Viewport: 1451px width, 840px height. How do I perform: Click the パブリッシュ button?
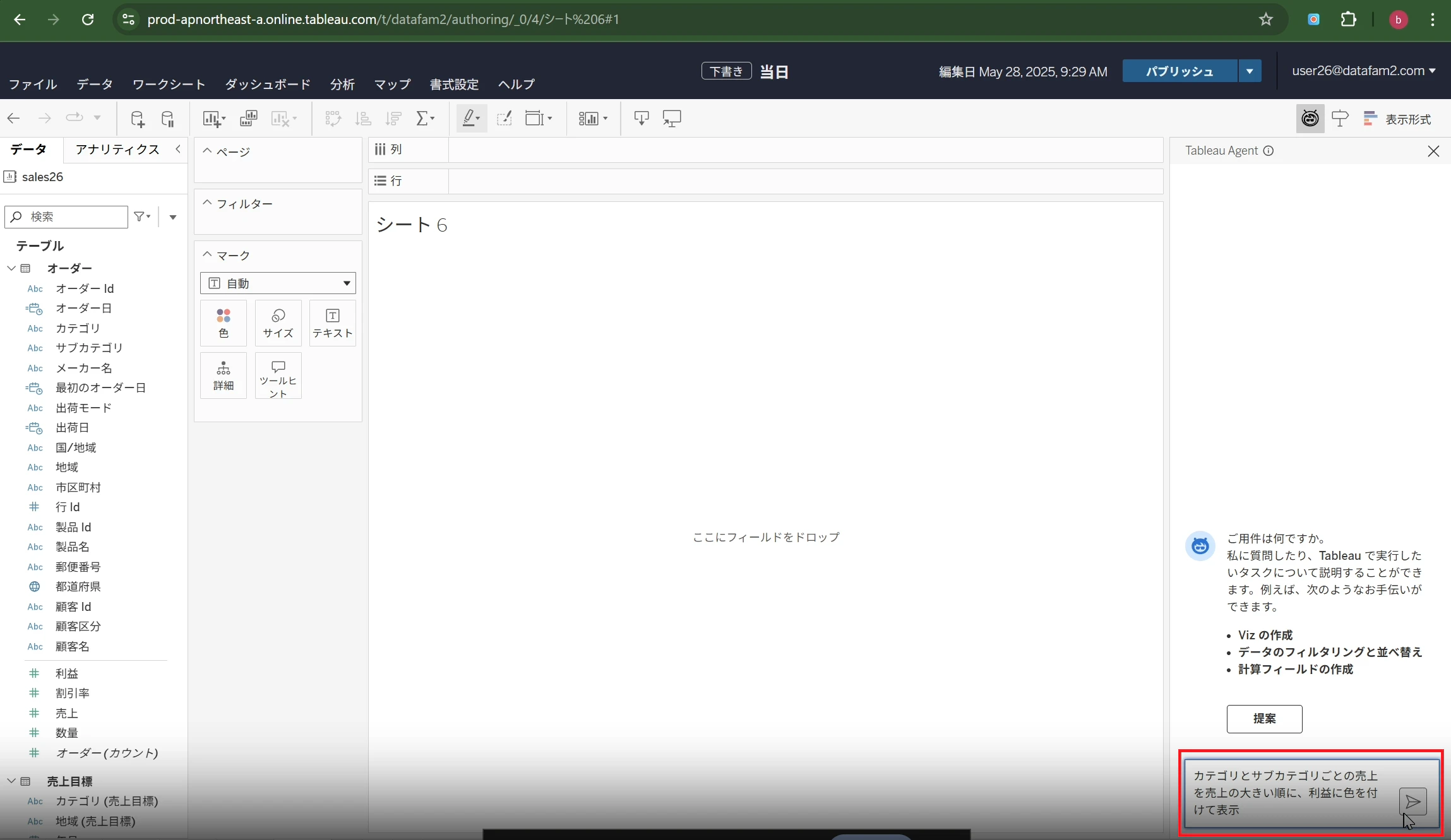1179,71
